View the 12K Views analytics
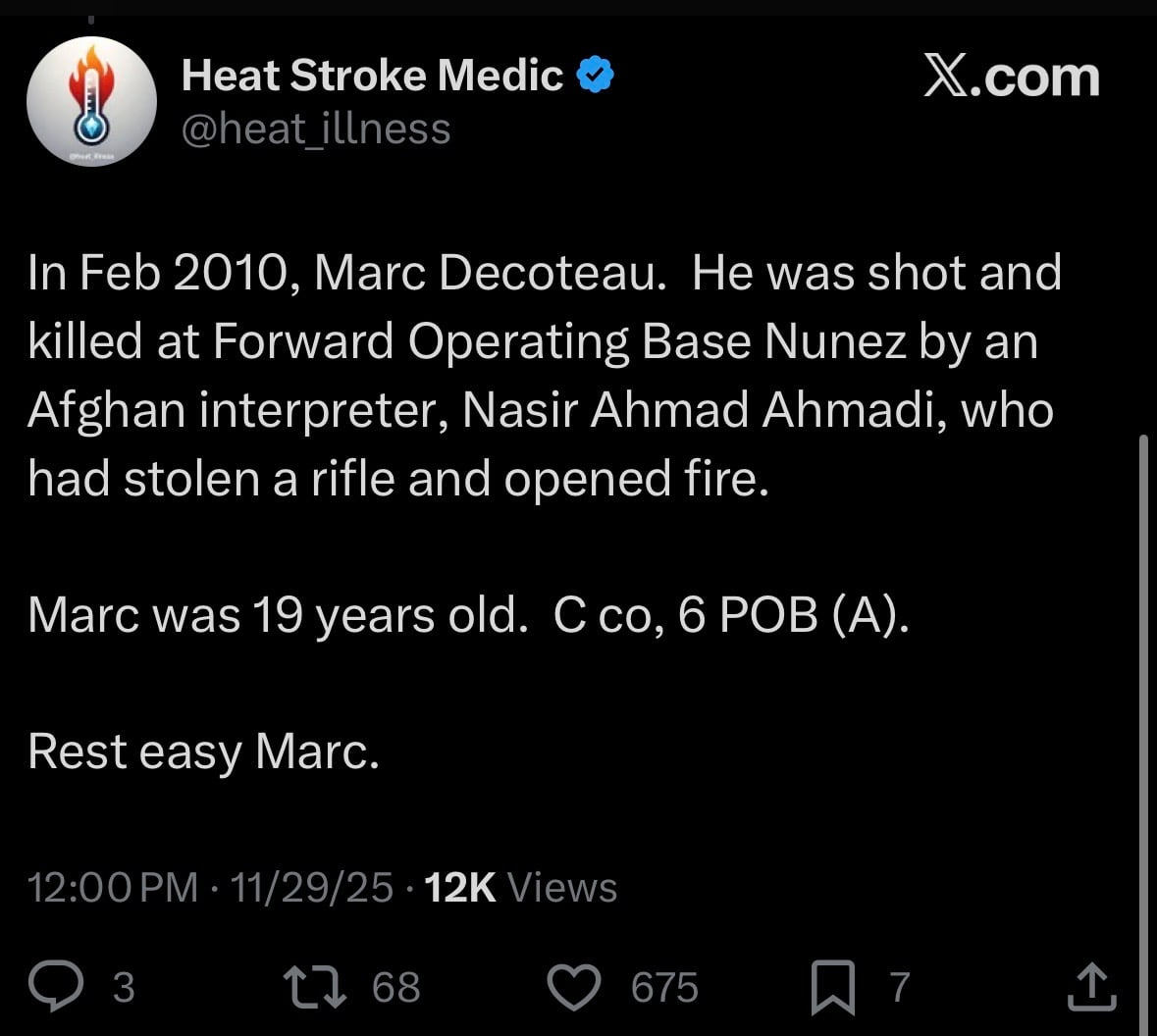The image size is (1157, 1036). (521, 887)
